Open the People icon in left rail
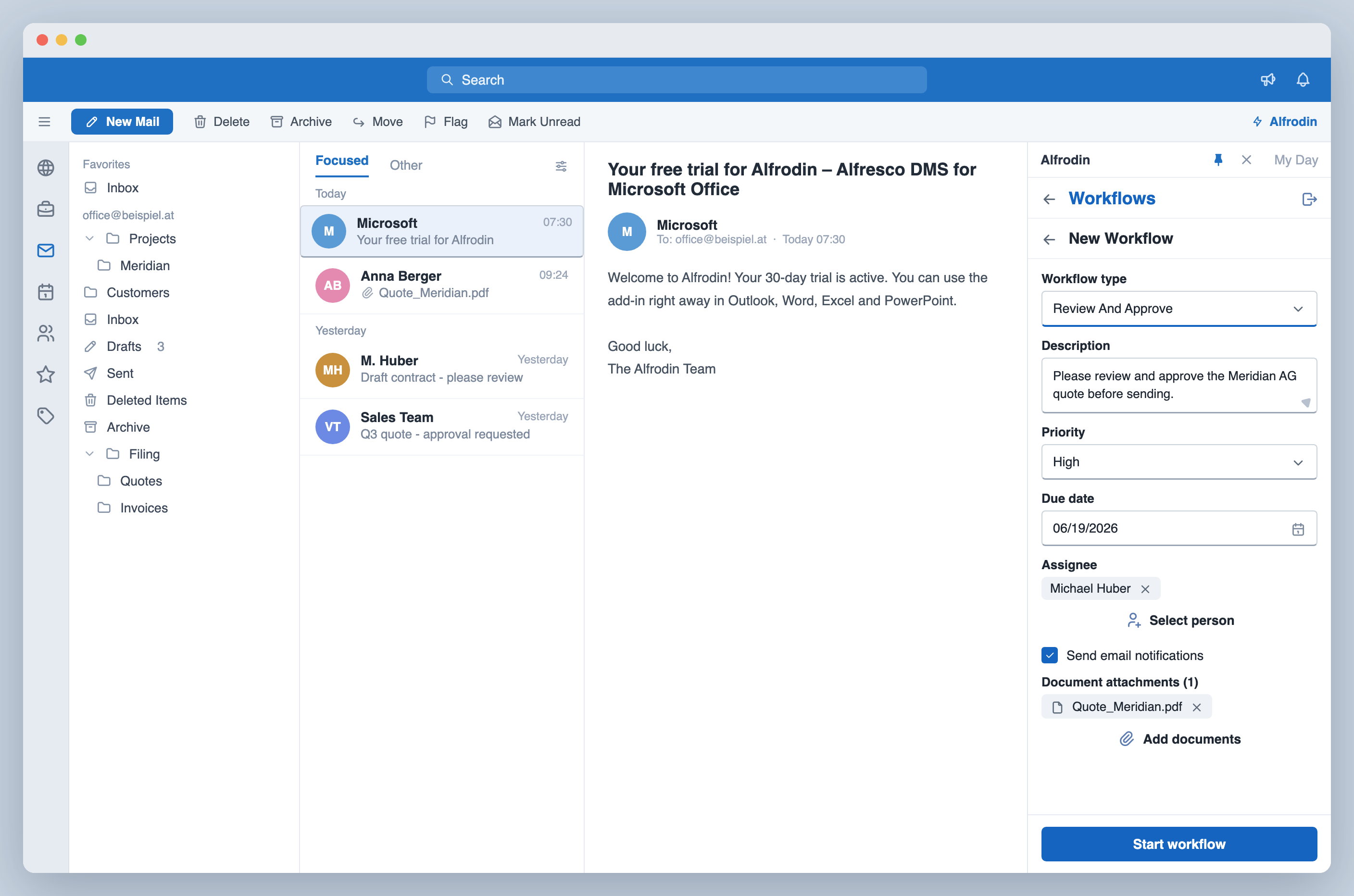This screenshot has width=1354, height=896. [46, 333]
